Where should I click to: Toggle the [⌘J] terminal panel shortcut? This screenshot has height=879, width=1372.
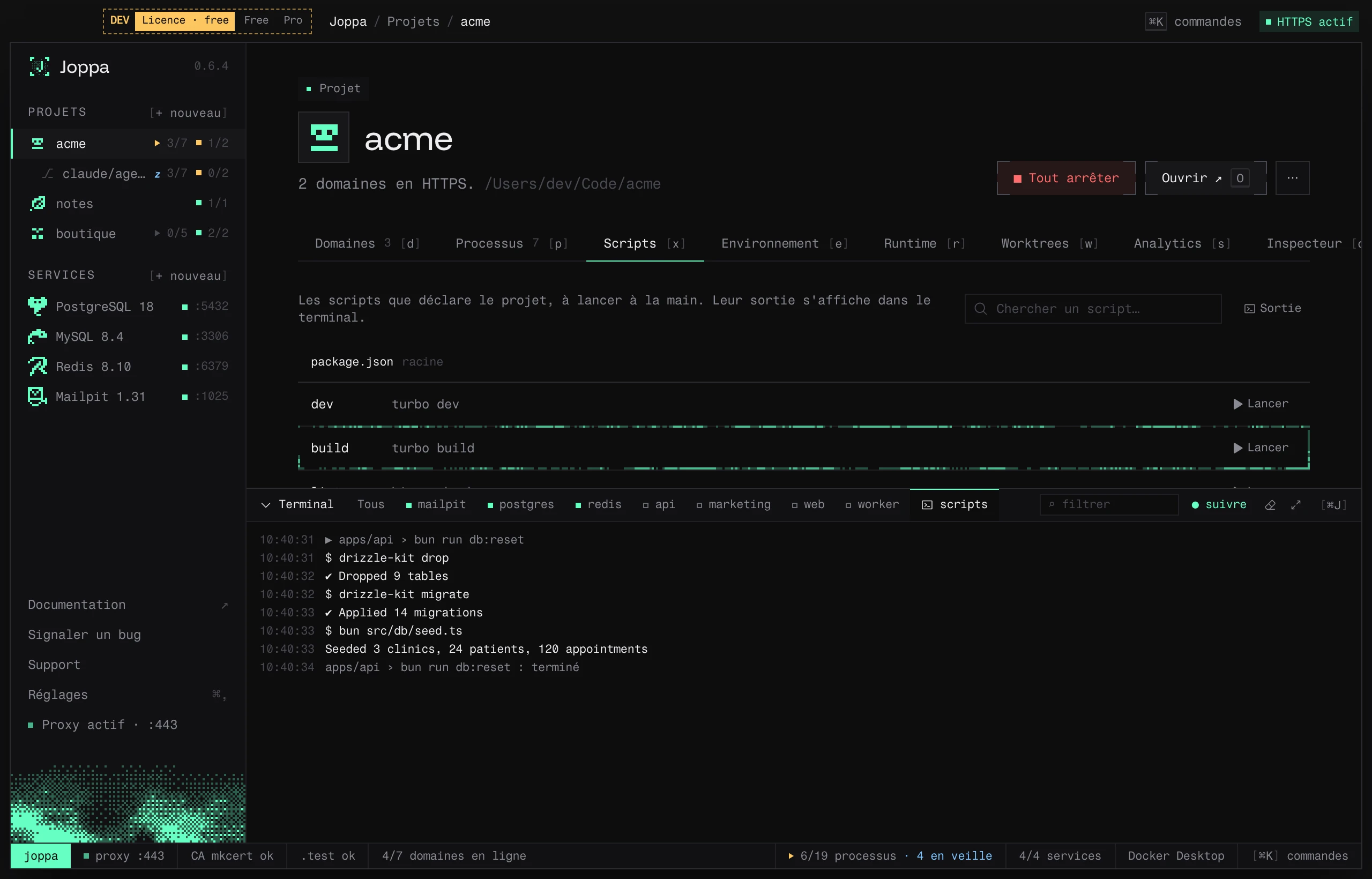(x=1333, y=504)
